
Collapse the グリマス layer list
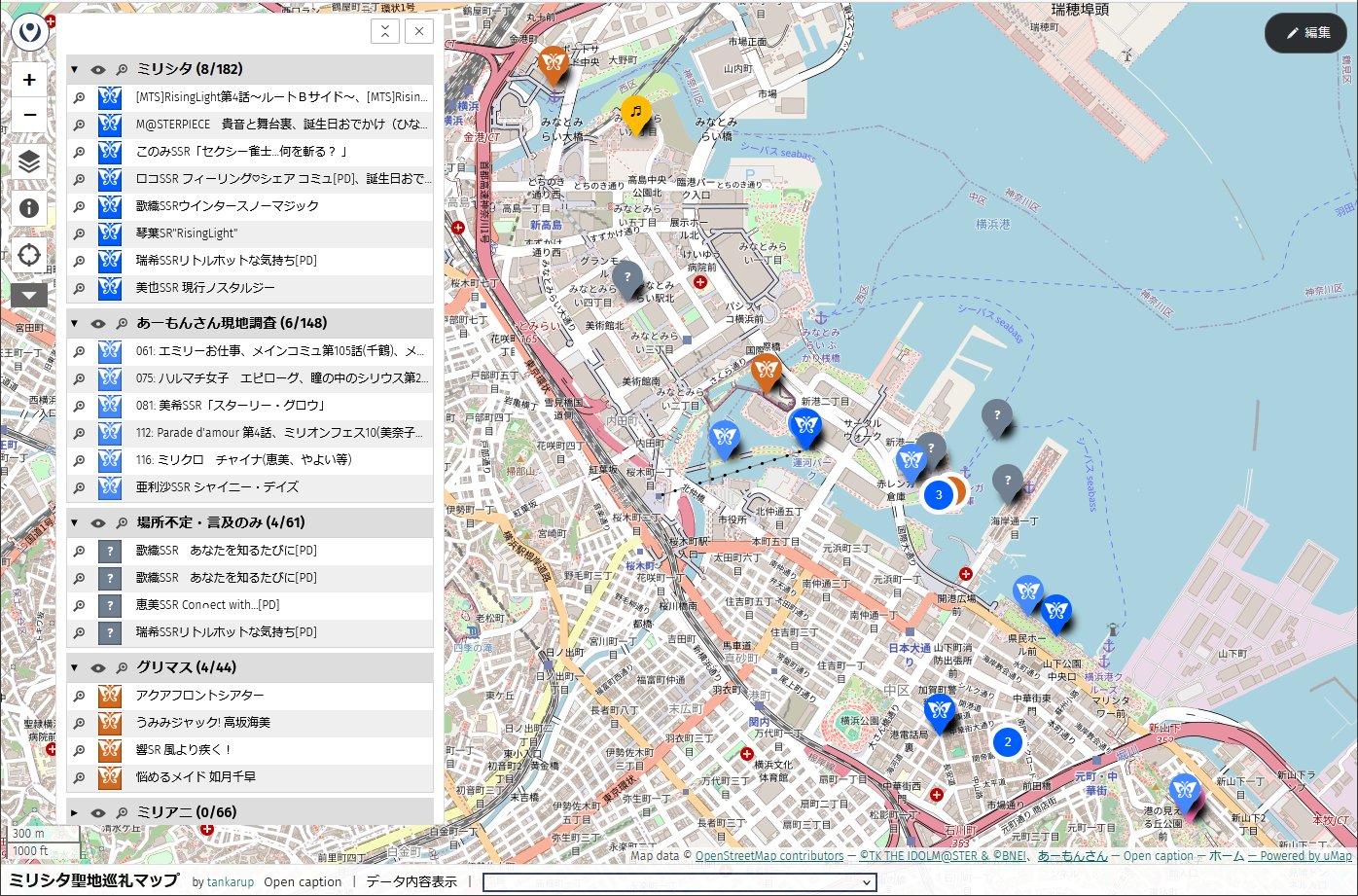coord(75,668)
